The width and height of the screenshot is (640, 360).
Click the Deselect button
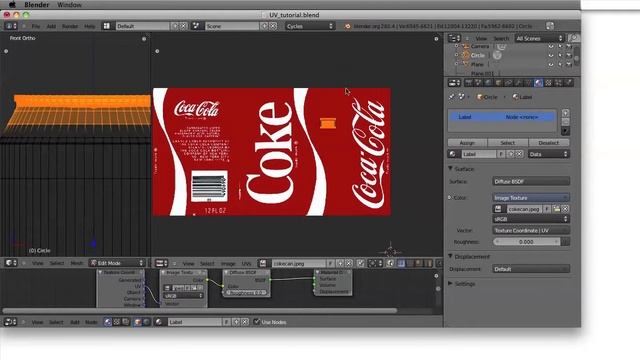click(x=549, y=143)
